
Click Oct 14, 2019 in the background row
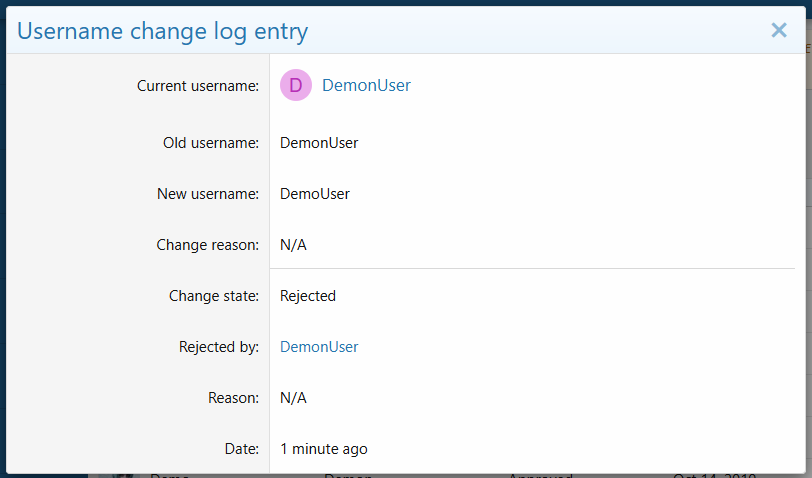pyautogui.click(x=714, y=476)
